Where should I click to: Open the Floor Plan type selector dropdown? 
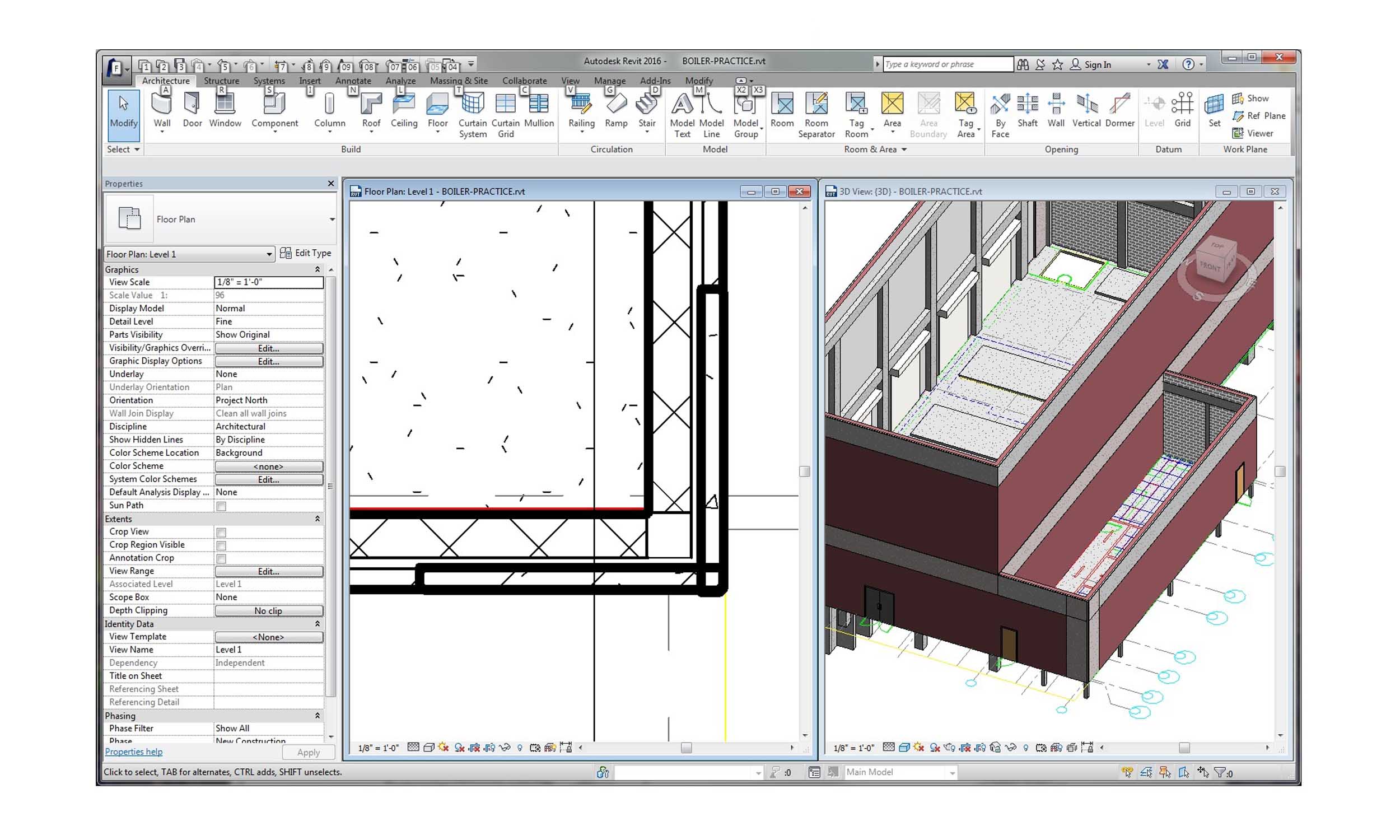coord(269,254)
